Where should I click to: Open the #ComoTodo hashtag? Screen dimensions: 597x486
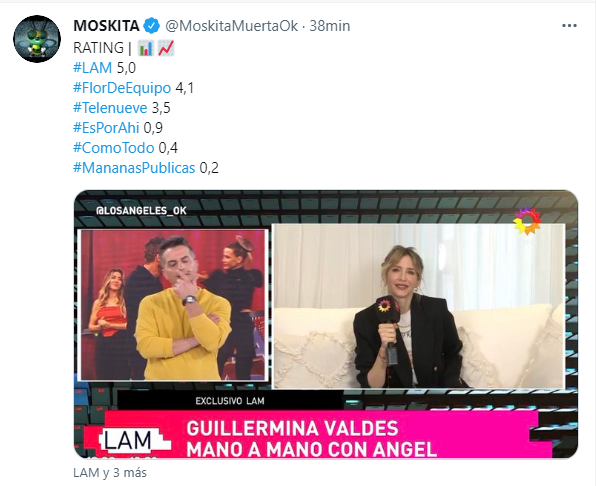[x=113, y=148]
